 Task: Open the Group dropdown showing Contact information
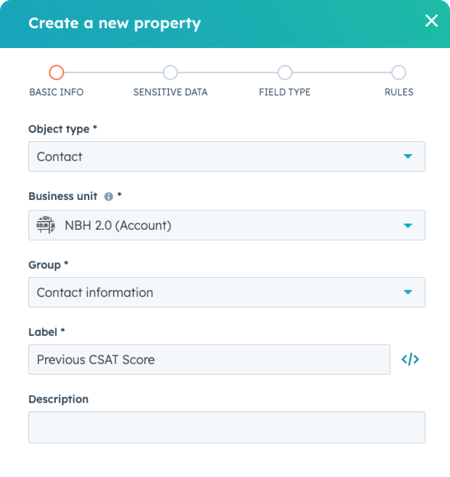coord(227,292)
